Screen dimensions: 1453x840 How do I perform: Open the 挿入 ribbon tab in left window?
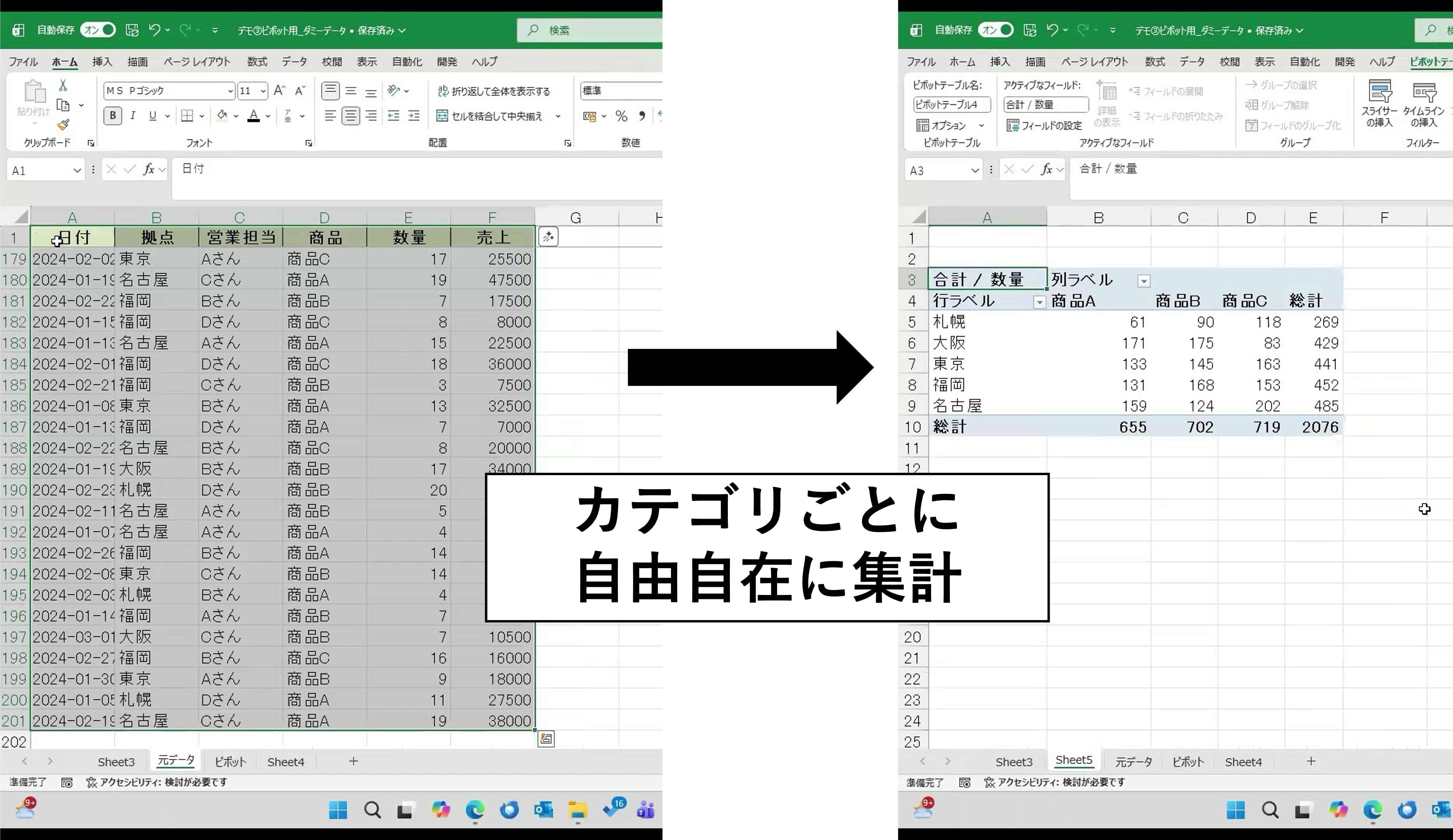102,62
